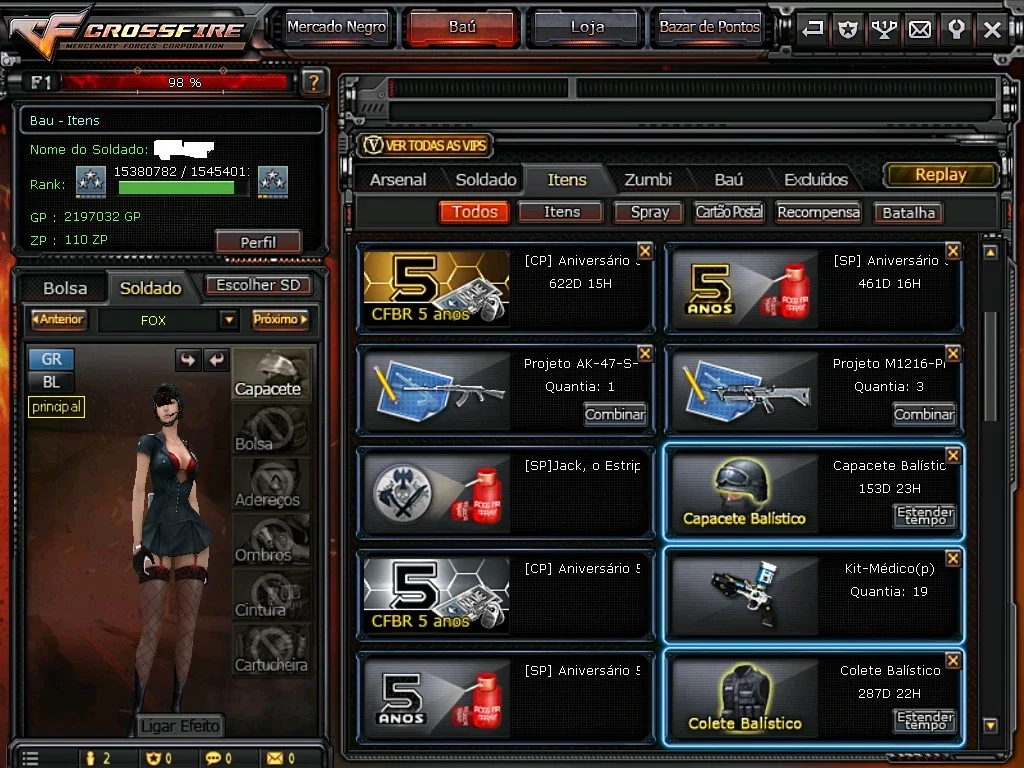Viewport: 1024px width, 768px height.
Task: Filter items by Spray
Action: pyautogui.click(x=649, y=212)
